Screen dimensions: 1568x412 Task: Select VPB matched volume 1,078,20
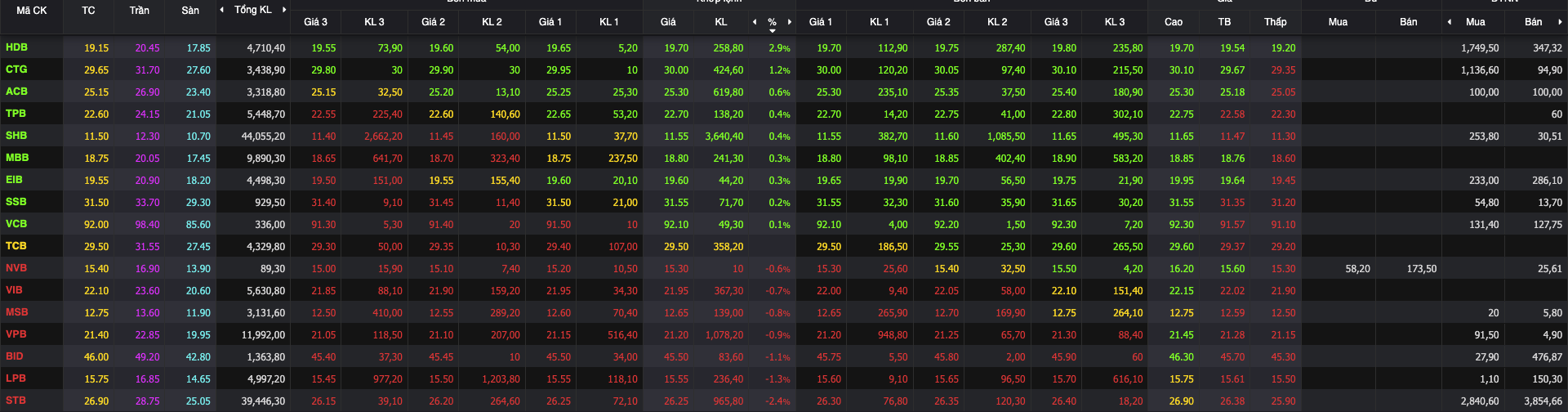724,335
